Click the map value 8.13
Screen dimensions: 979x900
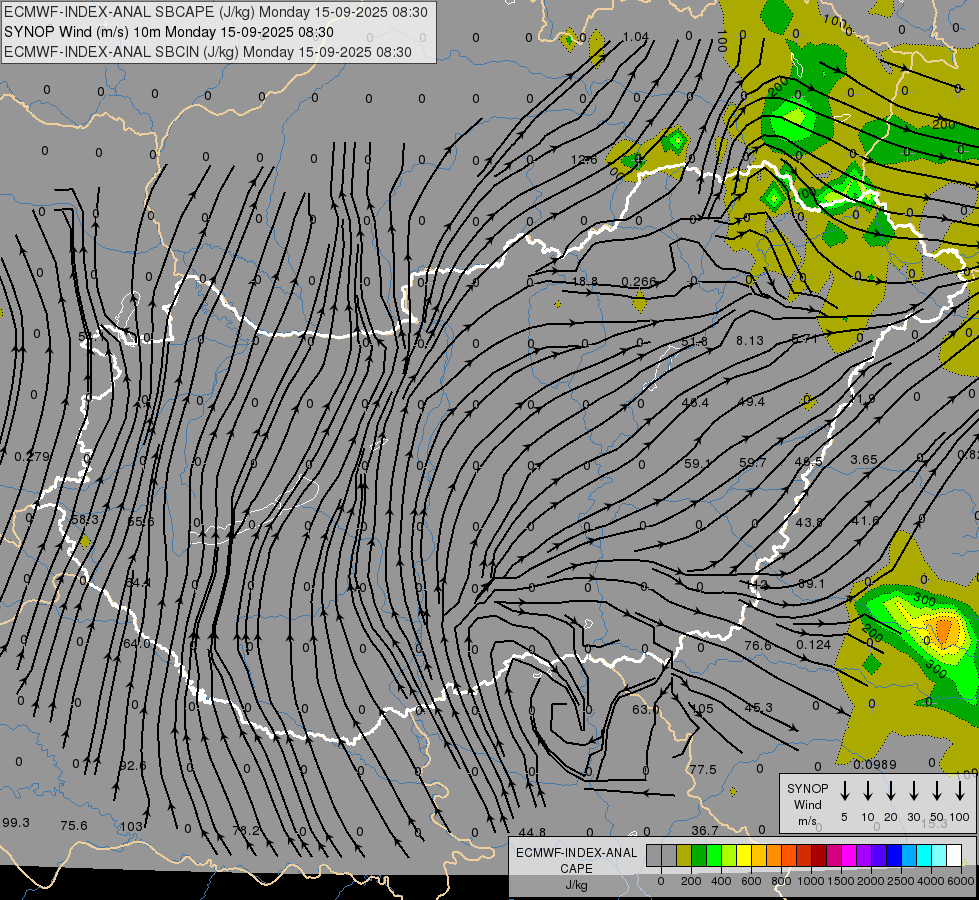click(x=750, y=340)
